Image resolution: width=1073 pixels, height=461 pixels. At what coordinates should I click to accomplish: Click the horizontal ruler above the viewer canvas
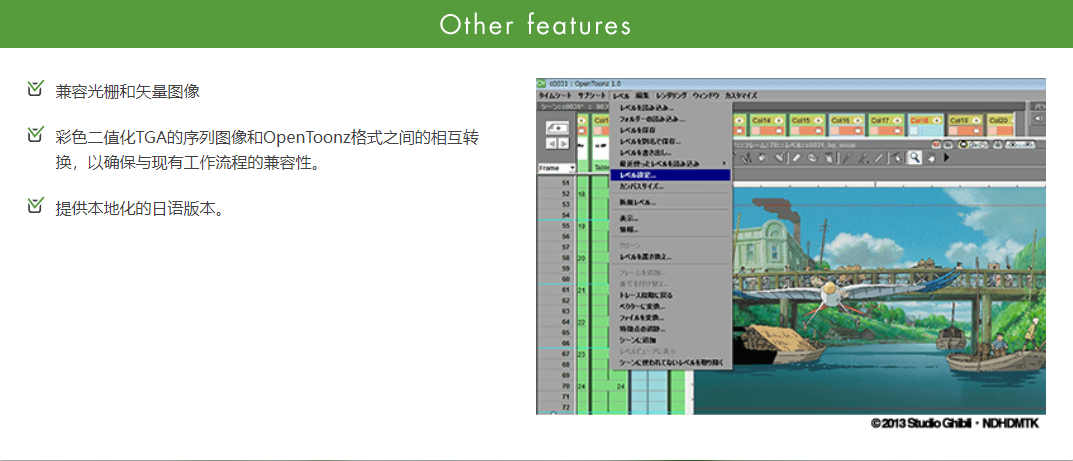tap(888, 184)
